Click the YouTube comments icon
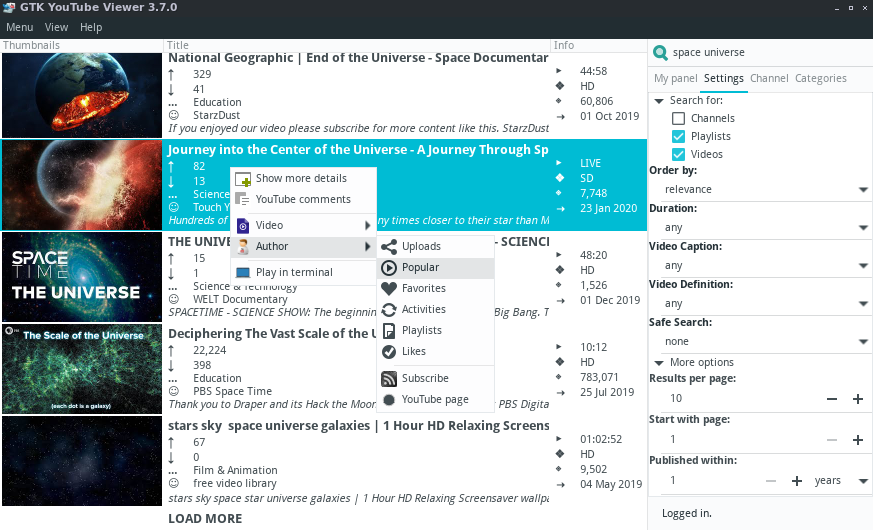Viewport: 873px width, 530px height. [x=242, y=199]
